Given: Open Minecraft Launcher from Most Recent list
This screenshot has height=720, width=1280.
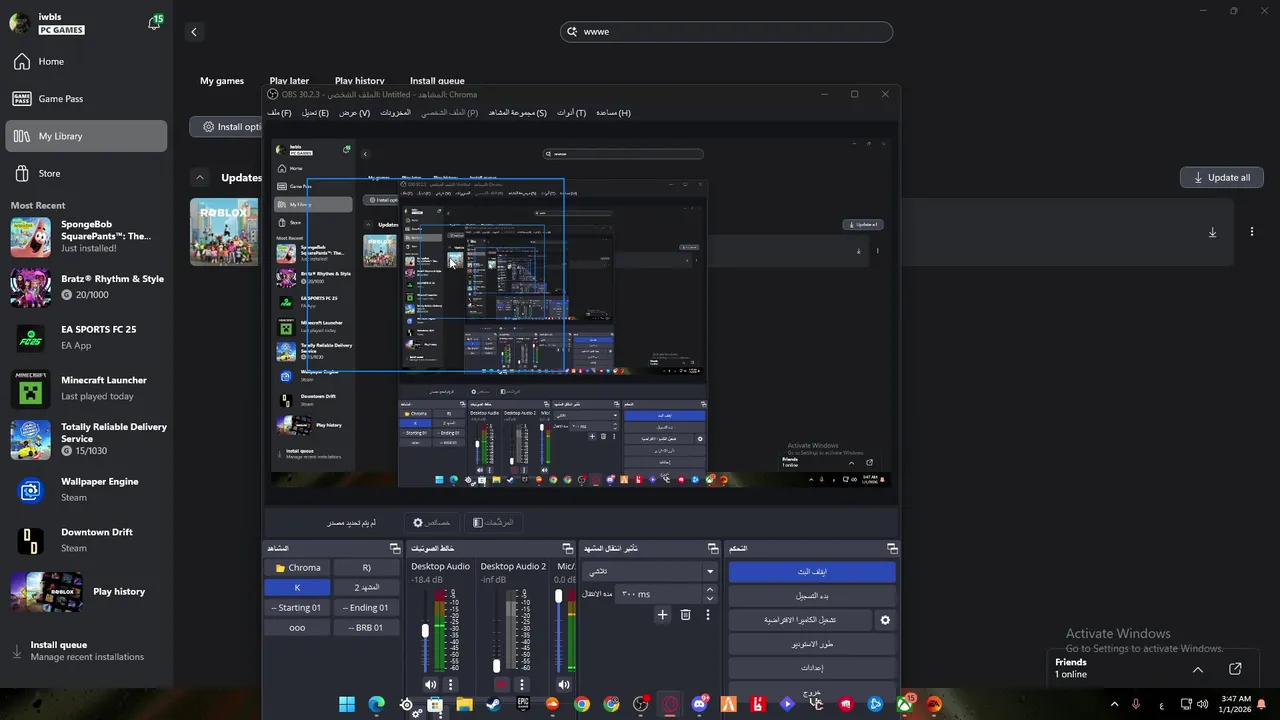Looking at the screenshot, I should [88, 388].
